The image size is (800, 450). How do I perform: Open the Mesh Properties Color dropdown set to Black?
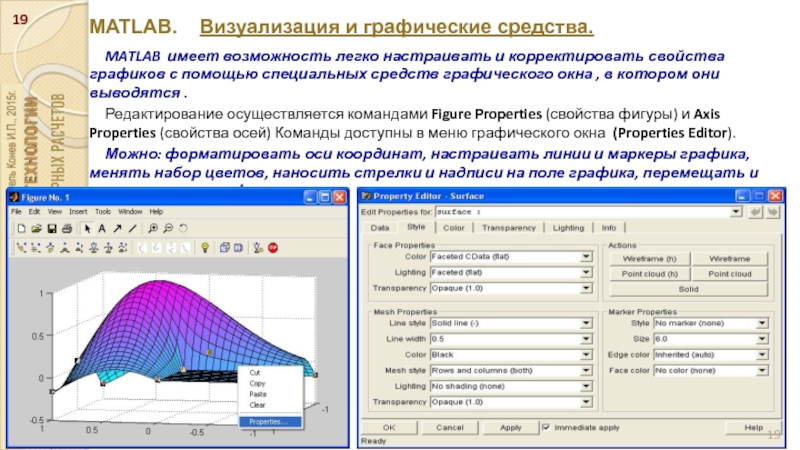pyautogui.click(x=585, y=355)
